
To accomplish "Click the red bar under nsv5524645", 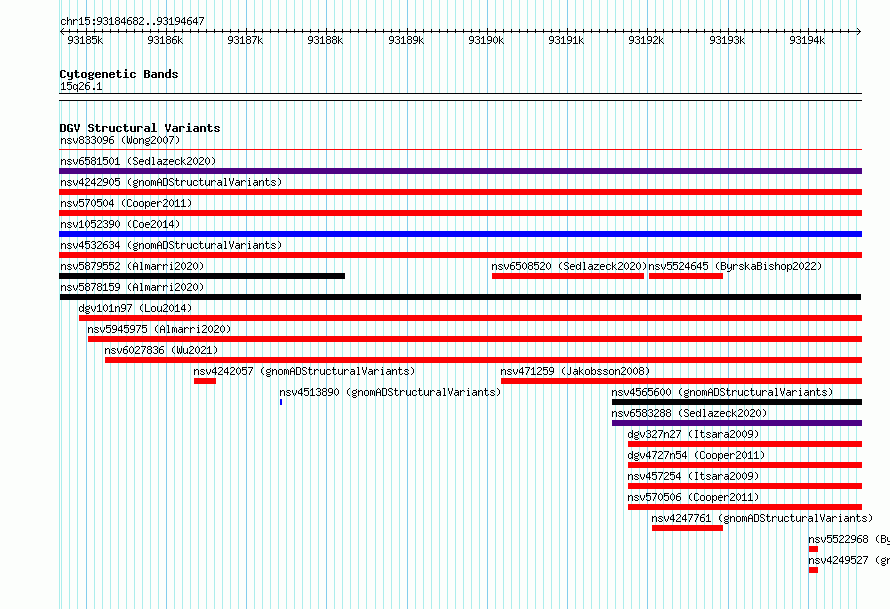I will (686, 276).
